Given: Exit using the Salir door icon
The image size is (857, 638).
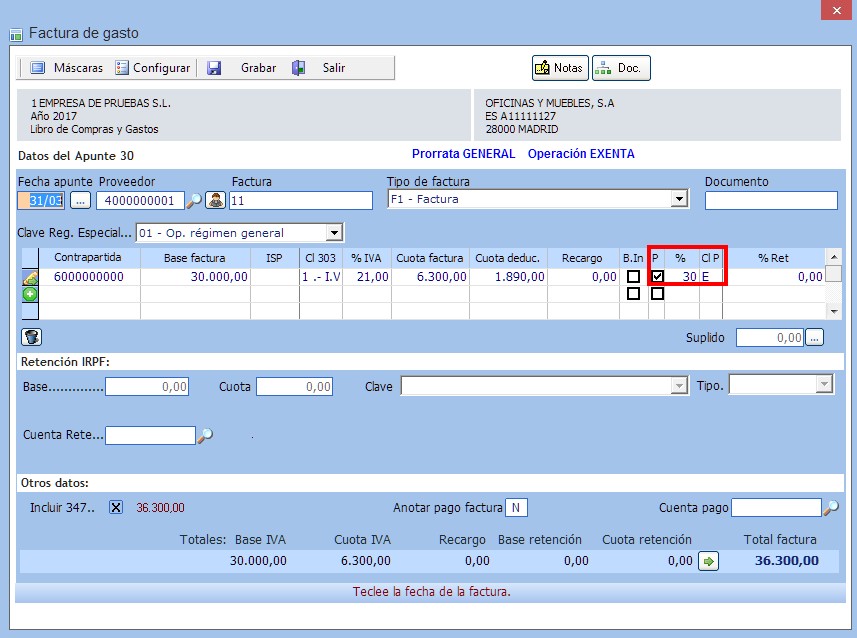Looking at the screenshot, I should pos(298,68).
